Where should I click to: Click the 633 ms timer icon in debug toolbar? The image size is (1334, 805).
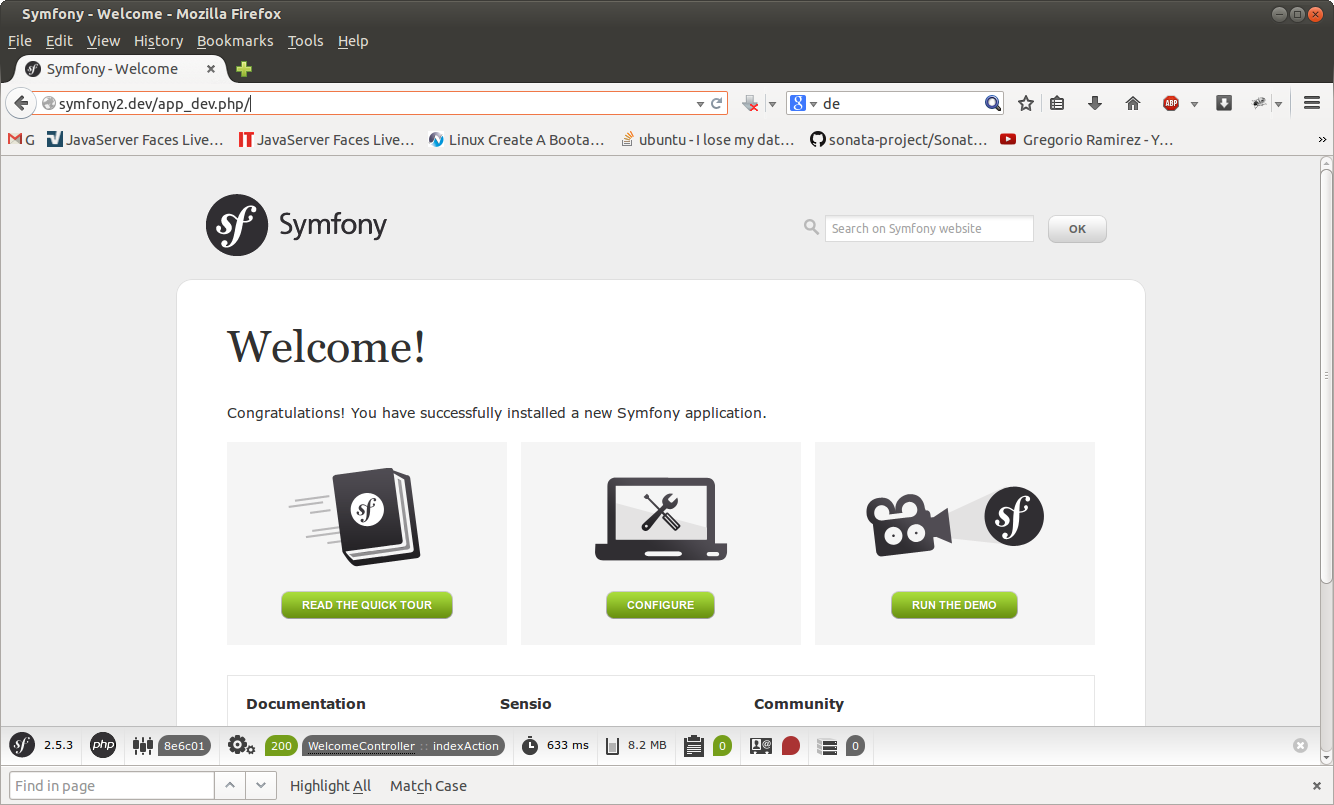pos(528,745)
